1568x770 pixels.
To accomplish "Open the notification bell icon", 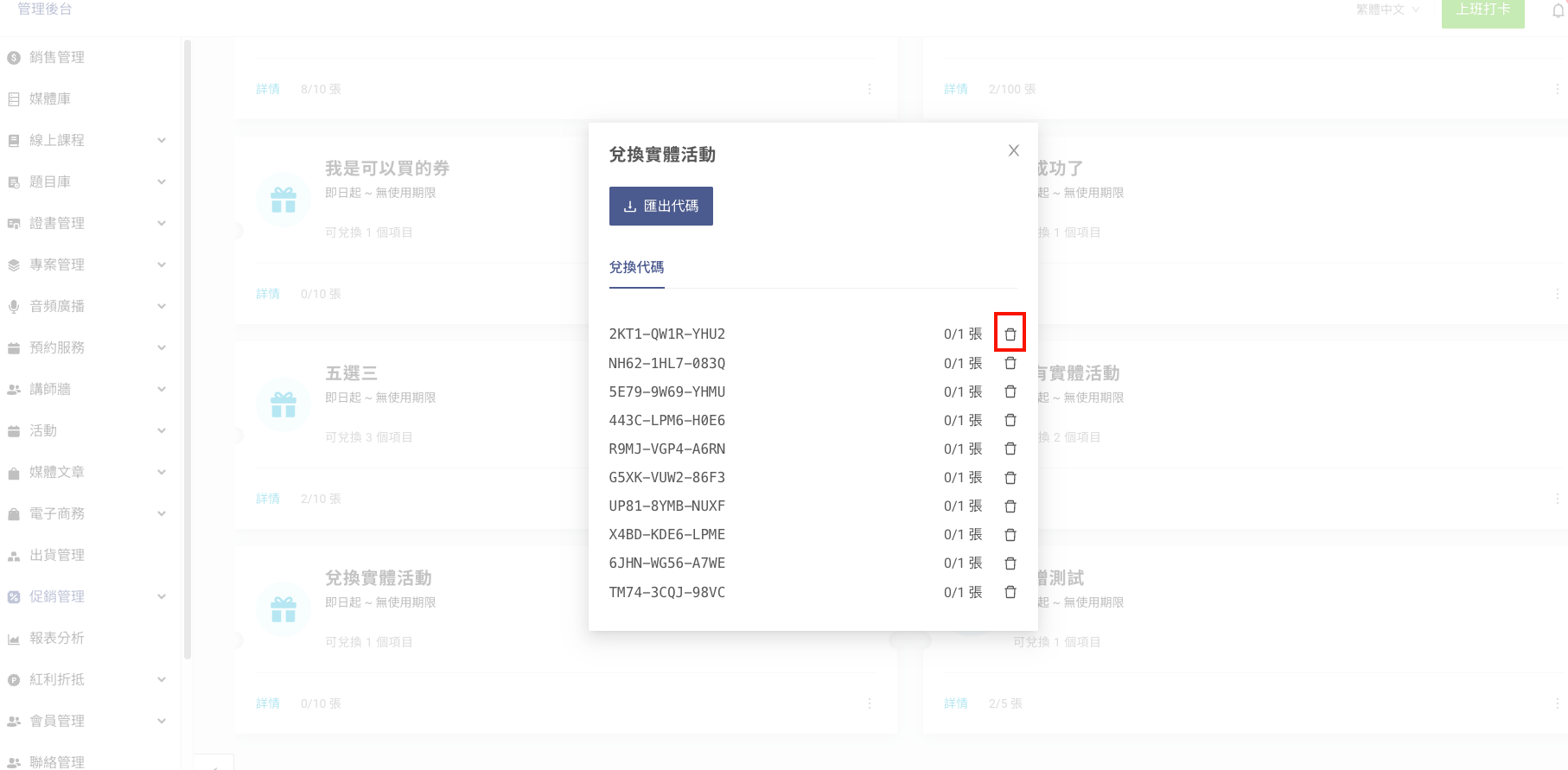I will click(x=1558, y=10).
